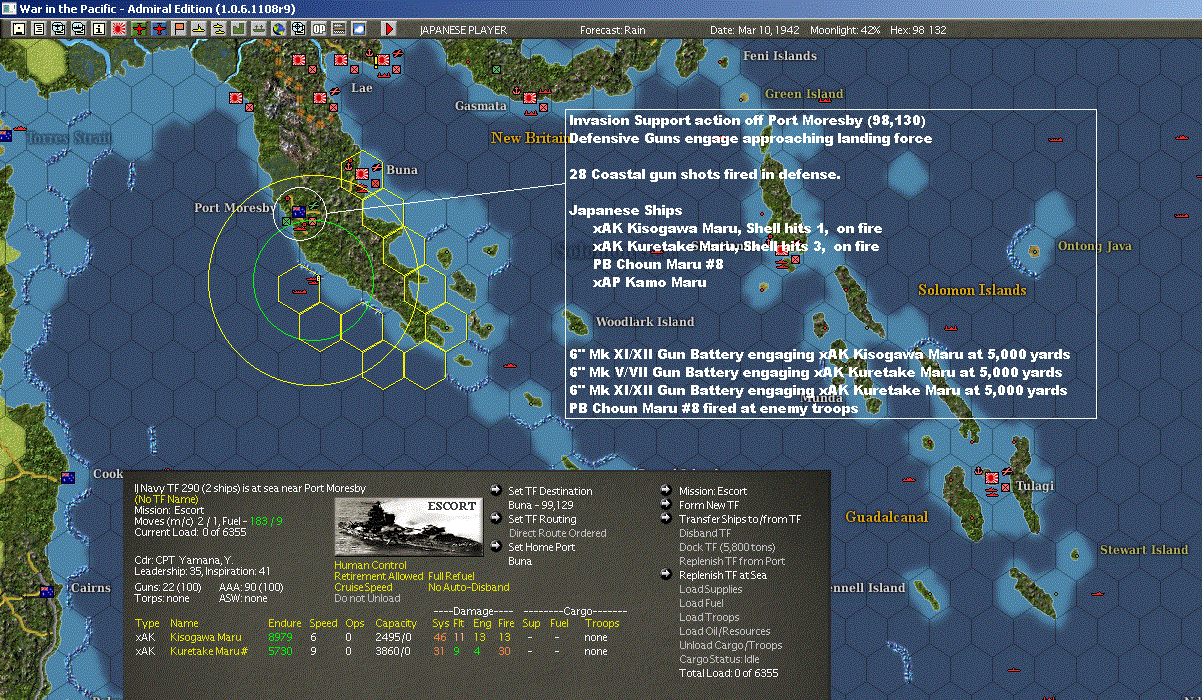Click the (No TF Name) label
Screen dimensions: 1202x700
click(x=167, y=499)
